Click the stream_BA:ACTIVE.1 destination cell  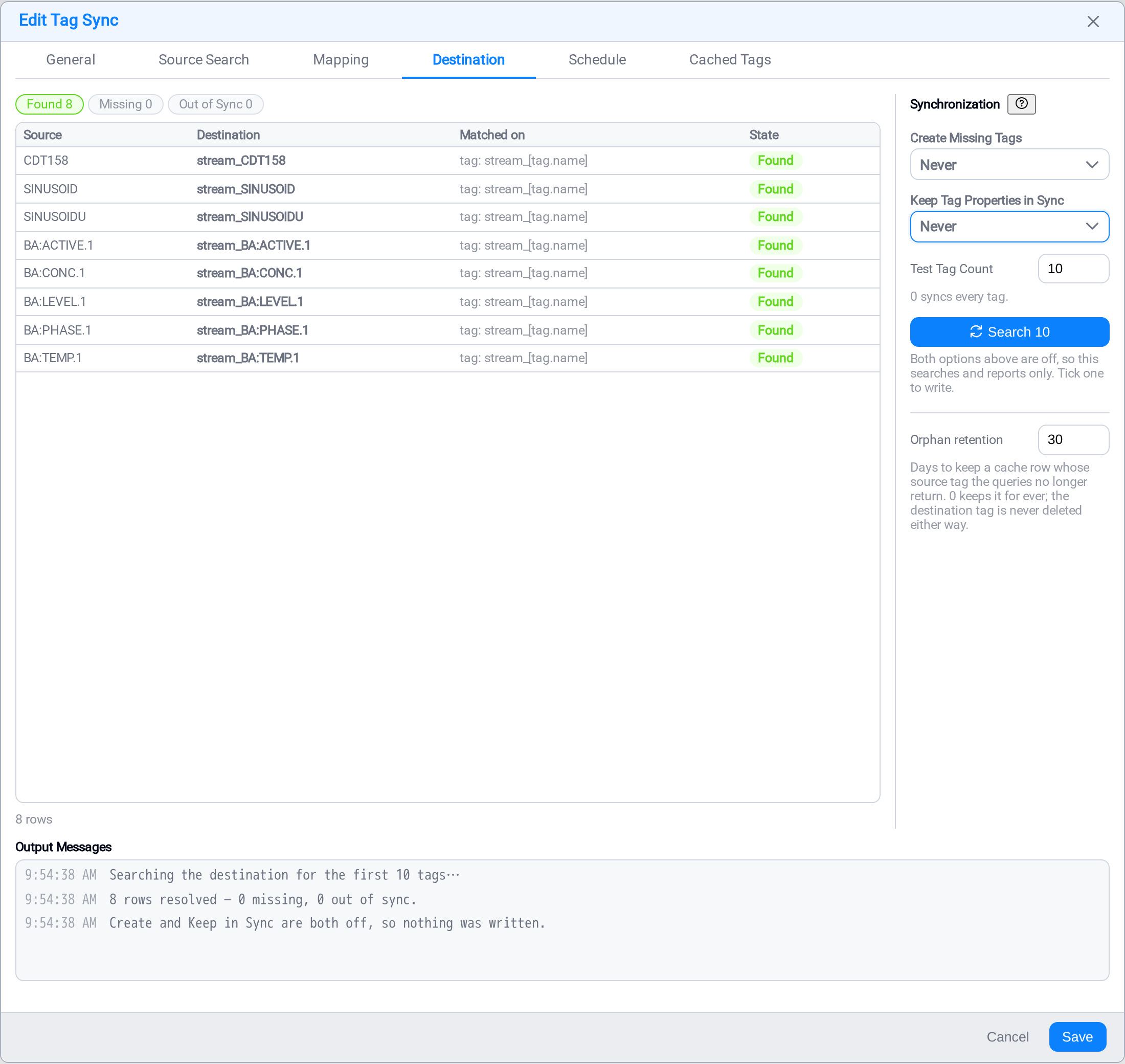[x=254, y=246]
